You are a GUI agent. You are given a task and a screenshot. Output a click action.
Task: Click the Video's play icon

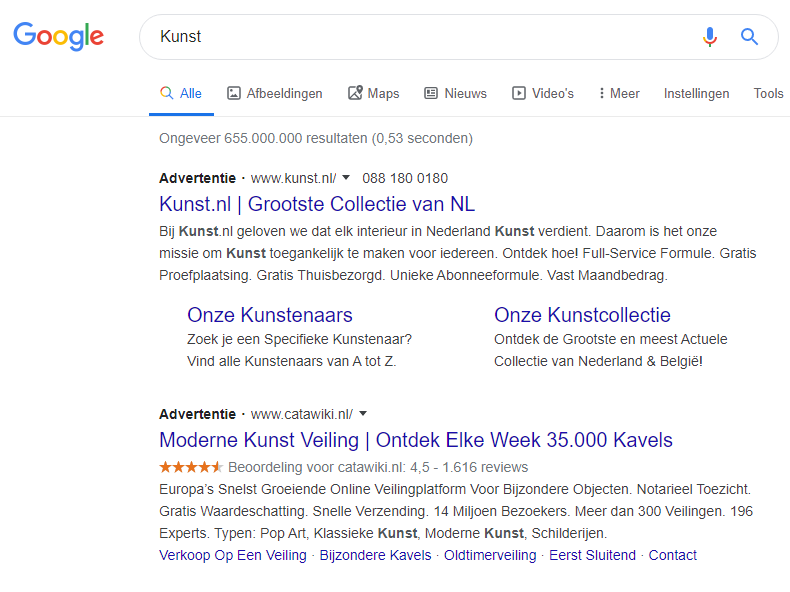pos(519,93)
